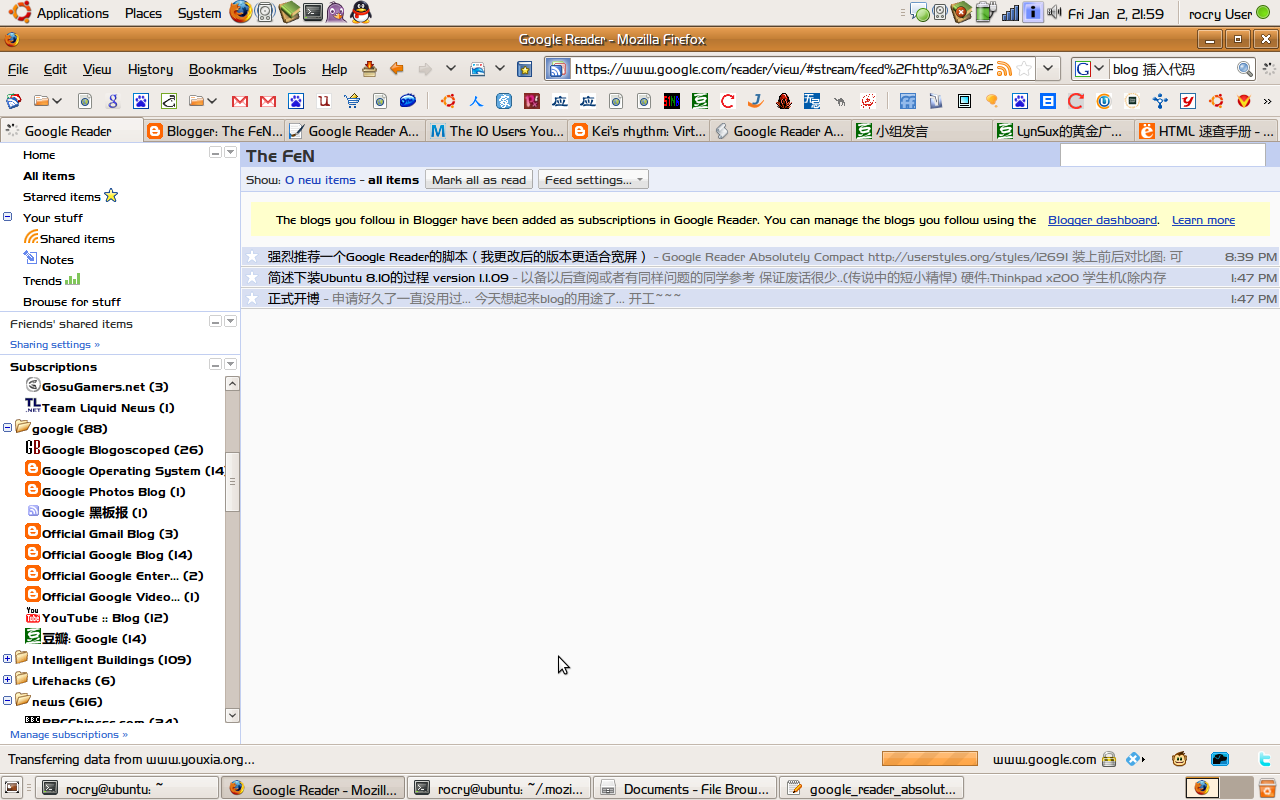1280x800 pixels.
Task: Open the Shared items feed icon
Action: click(x=31, y=238)
